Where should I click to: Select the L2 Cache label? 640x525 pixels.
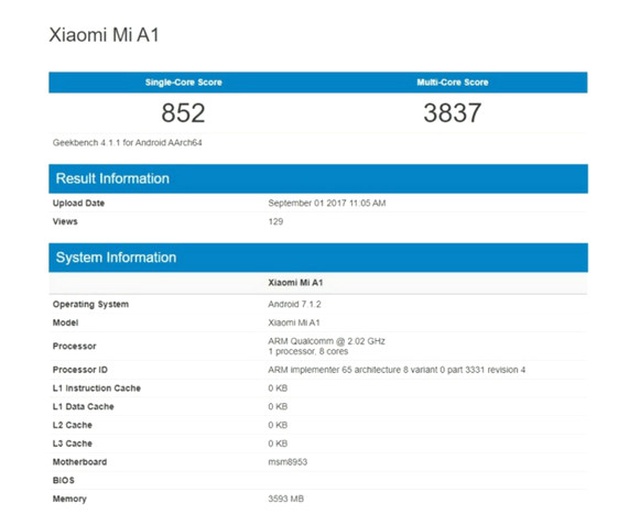[72, 425]
